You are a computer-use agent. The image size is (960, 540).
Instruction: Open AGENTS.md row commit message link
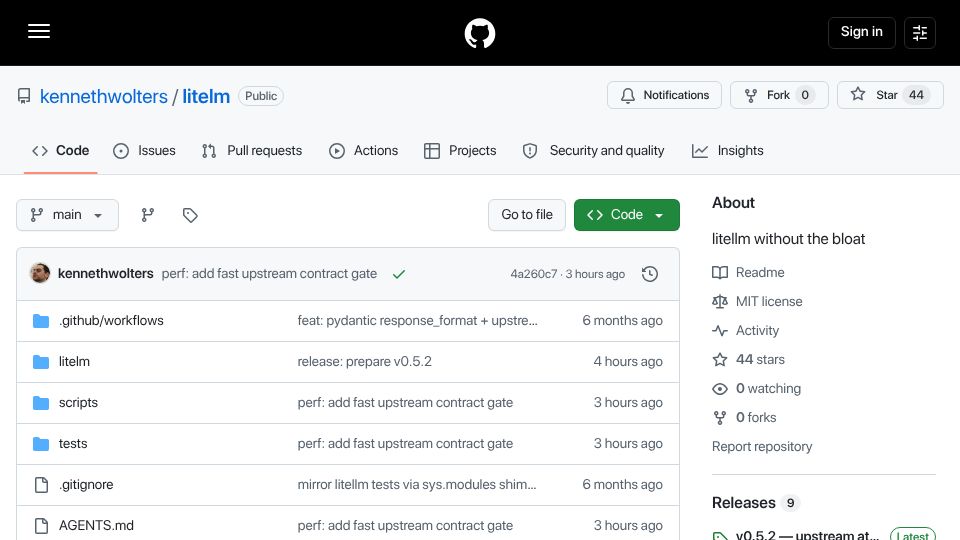(x=405, y=526)
